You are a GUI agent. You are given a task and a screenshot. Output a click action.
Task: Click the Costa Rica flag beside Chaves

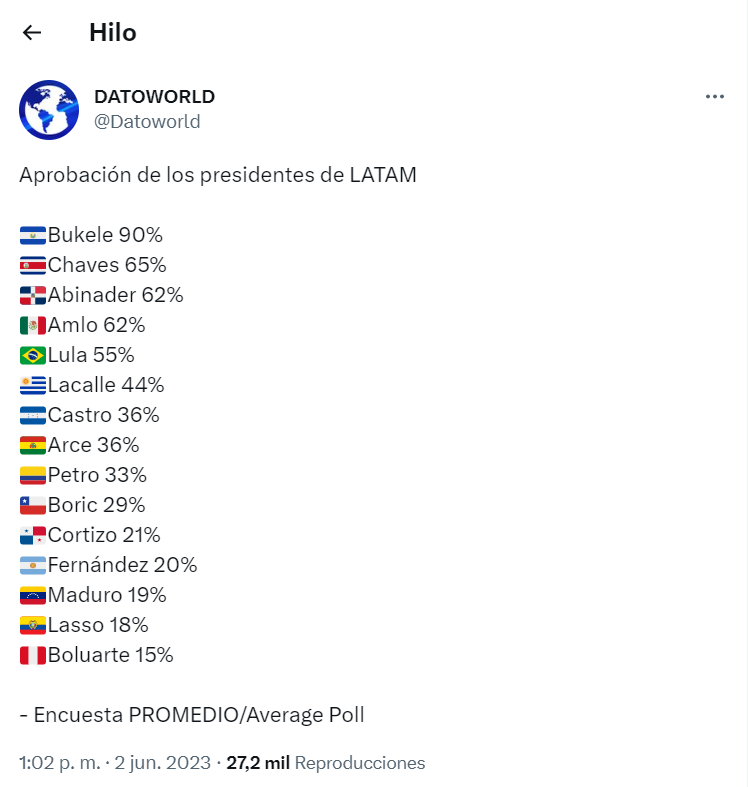[x=33, y=265]
